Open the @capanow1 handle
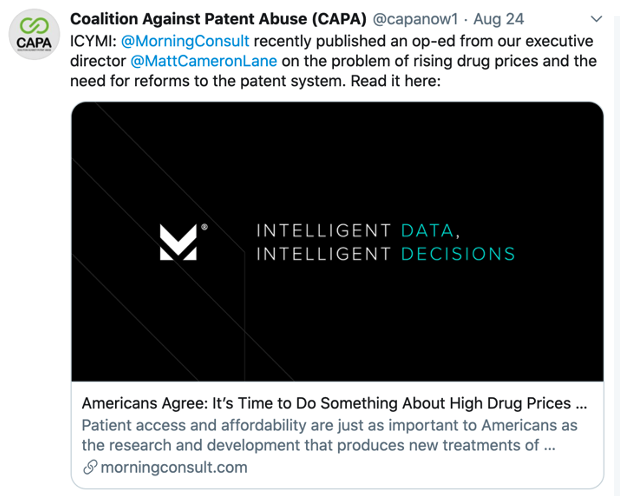This screenshot has width=620, height=496. (x=415, y=19)
